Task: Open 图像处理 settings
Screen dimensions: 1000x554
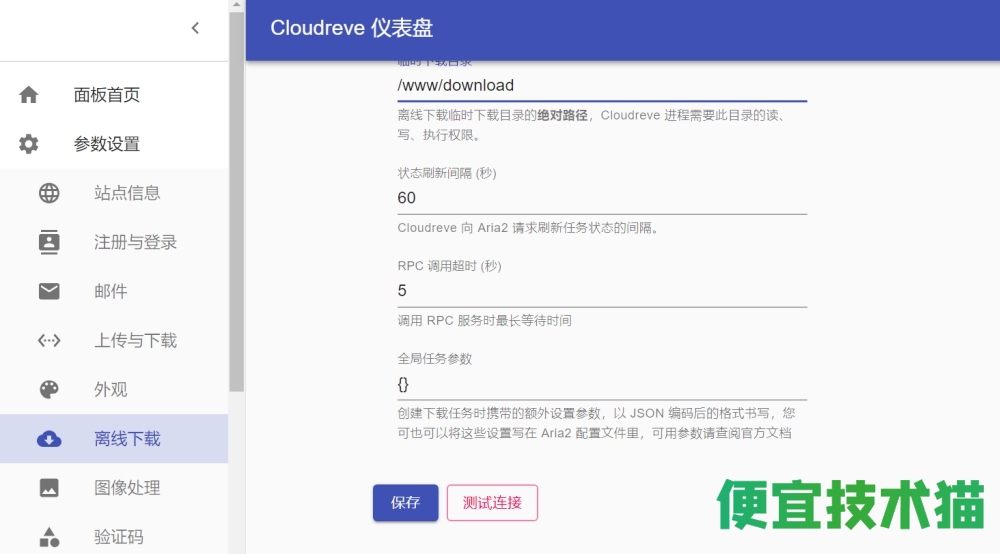Action: (x=114, y=488)
